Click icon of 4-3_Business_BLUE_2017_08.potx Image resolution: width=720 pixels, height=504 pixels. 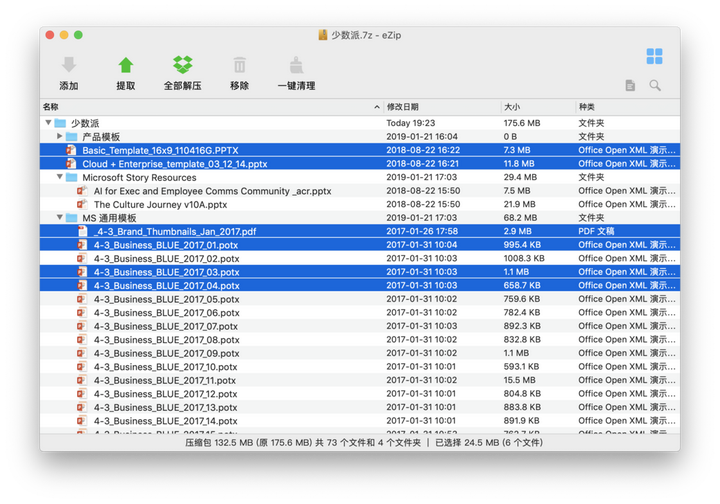82,340
